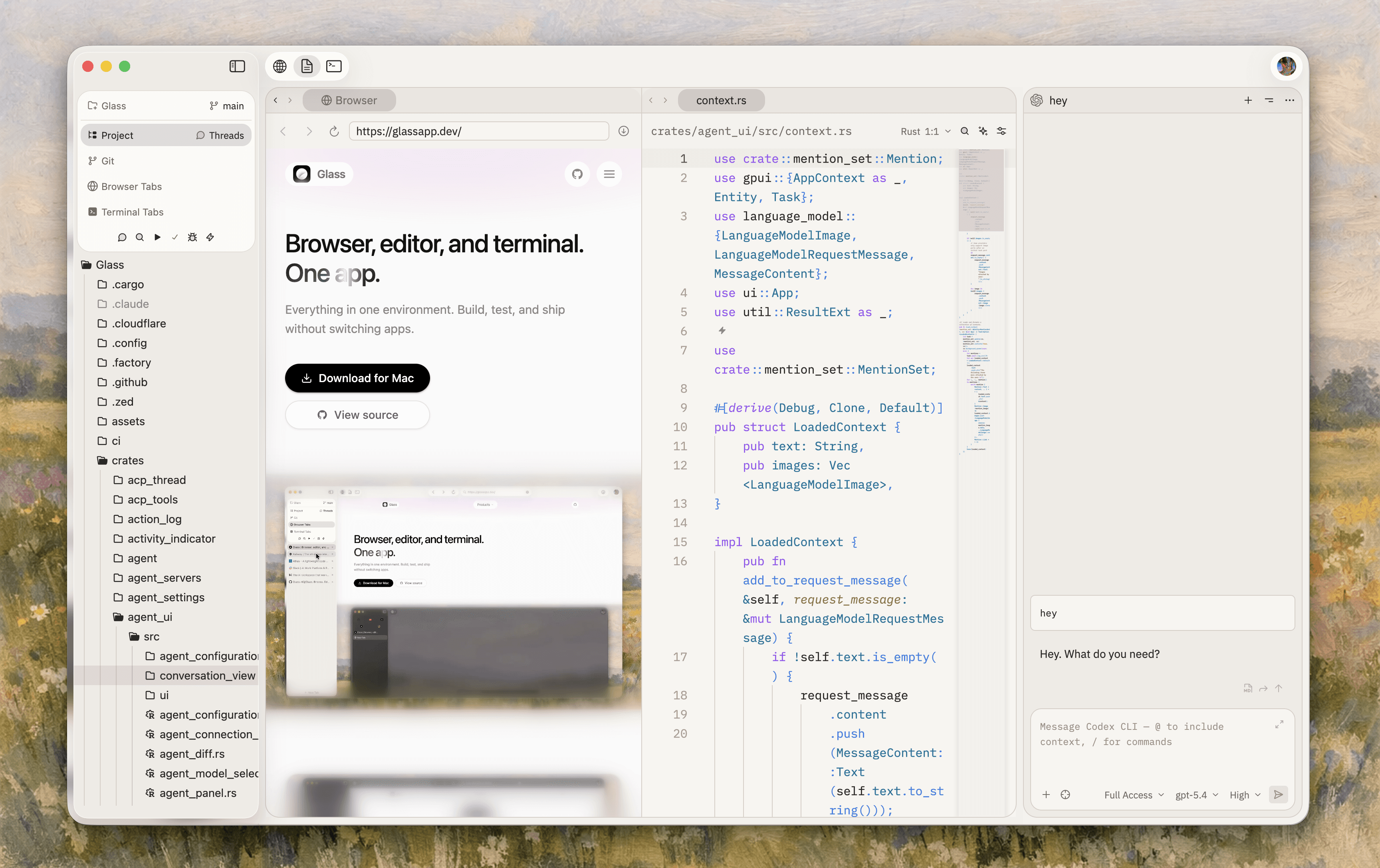Open search in the editor toolbar
The height and width of the screenshot is (868, 1380).
point(964,131)
